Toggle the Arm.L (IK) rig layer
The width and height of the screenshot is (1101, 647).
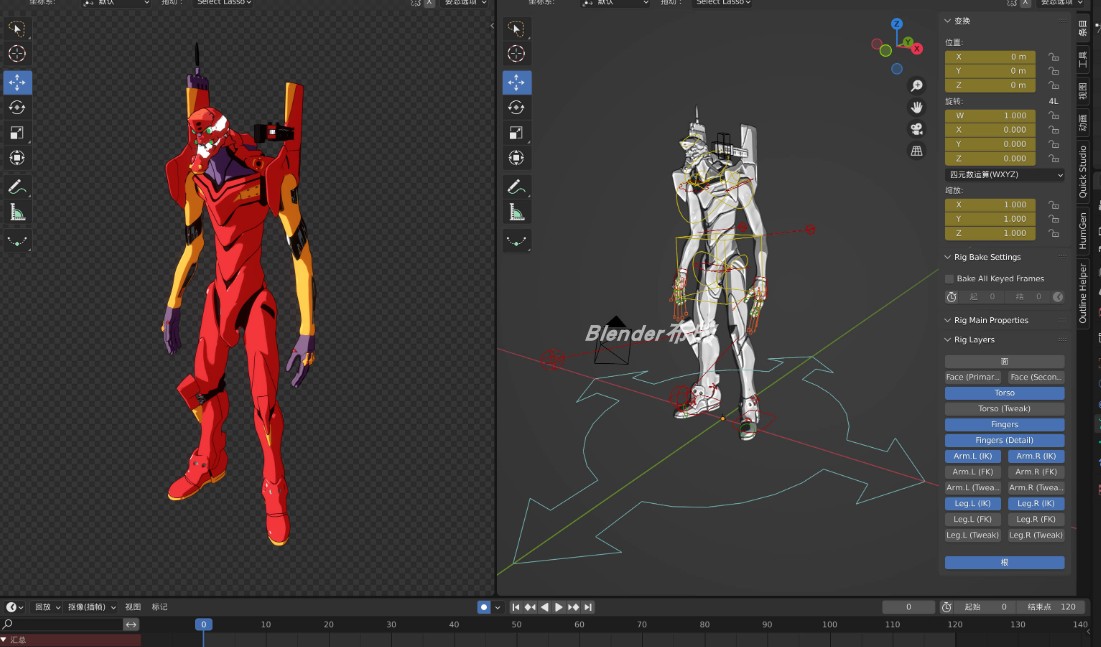click(x=973, y=457)
